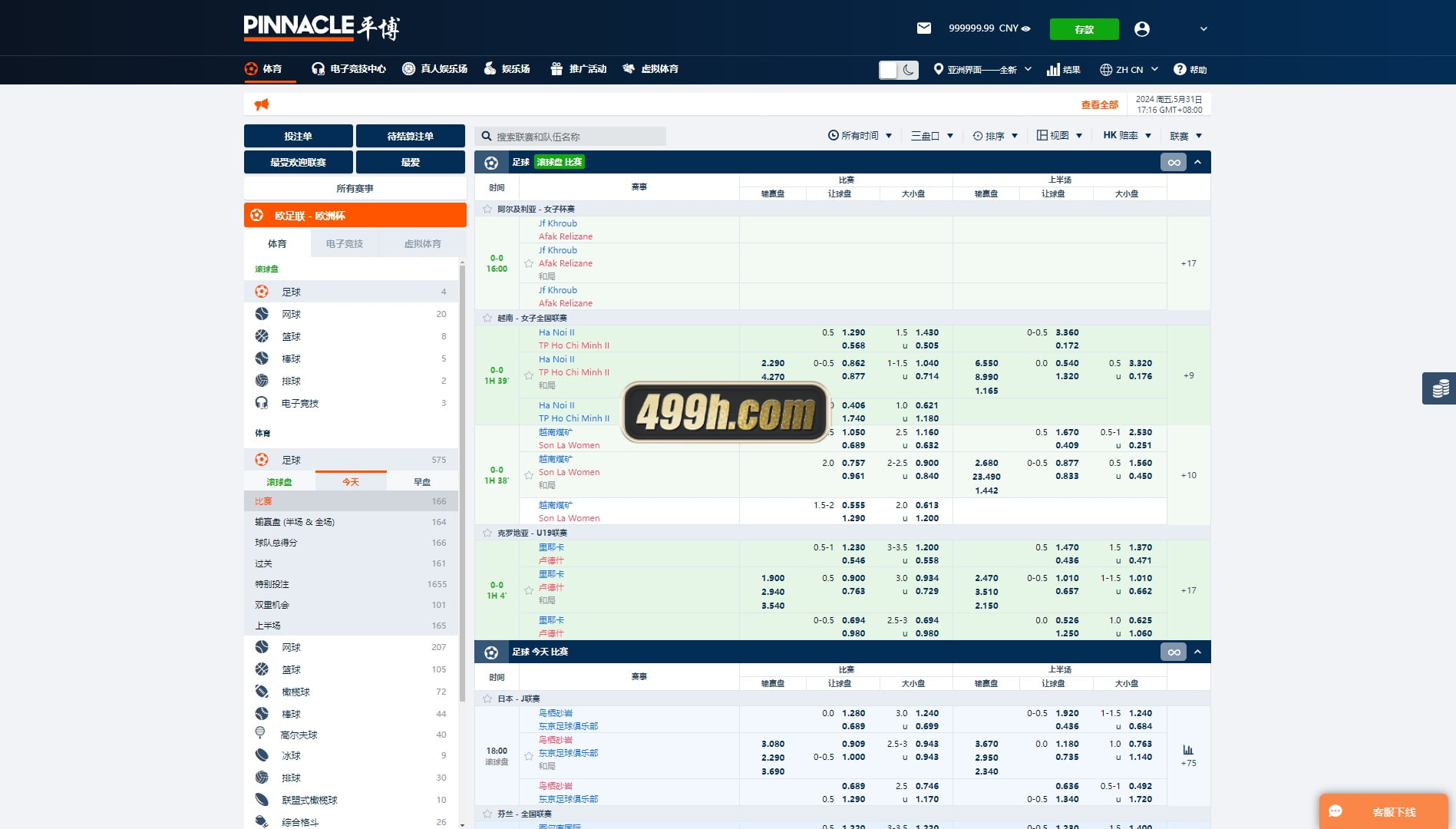
Task: Switch to the 电子竞技 sidebar tab
Action: point(345,243)
